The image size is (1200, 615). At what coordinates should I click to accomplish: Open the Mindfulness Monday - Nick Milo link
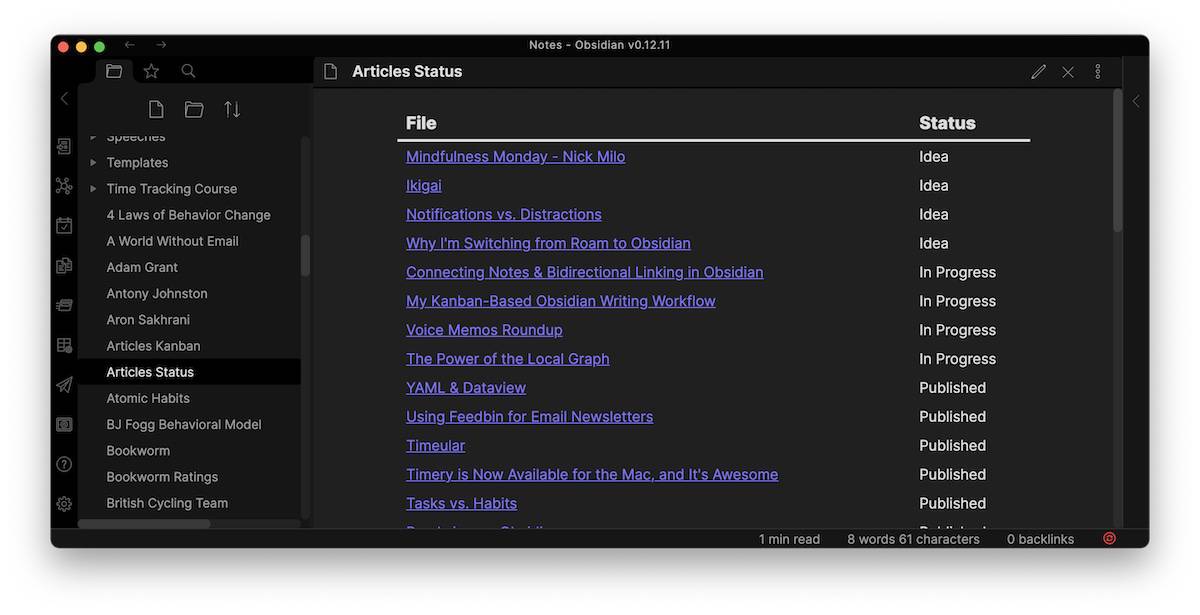point(515,157)
